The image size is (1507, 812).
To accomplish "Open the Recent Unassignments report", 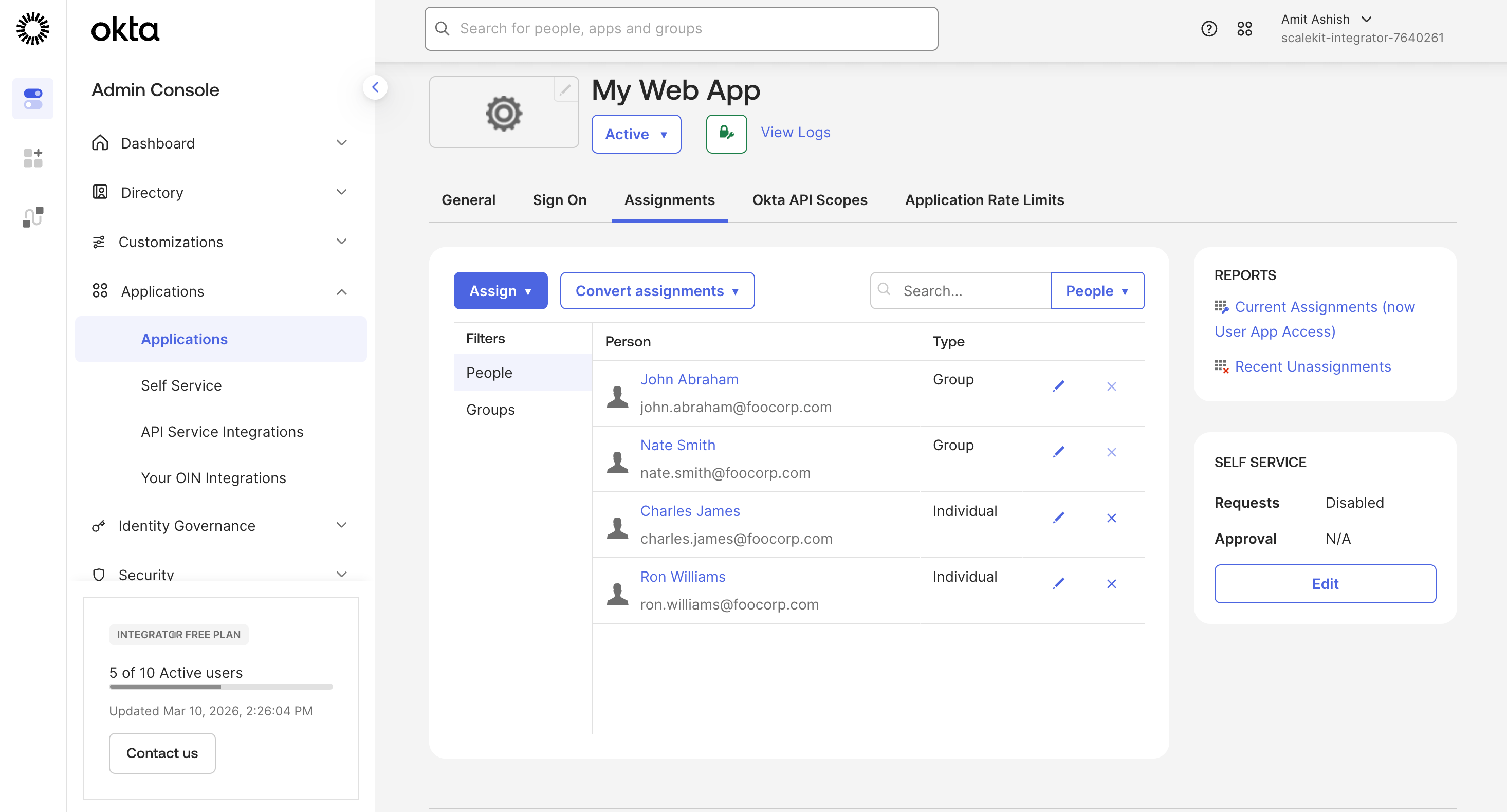I will [x=1313, y=366].
